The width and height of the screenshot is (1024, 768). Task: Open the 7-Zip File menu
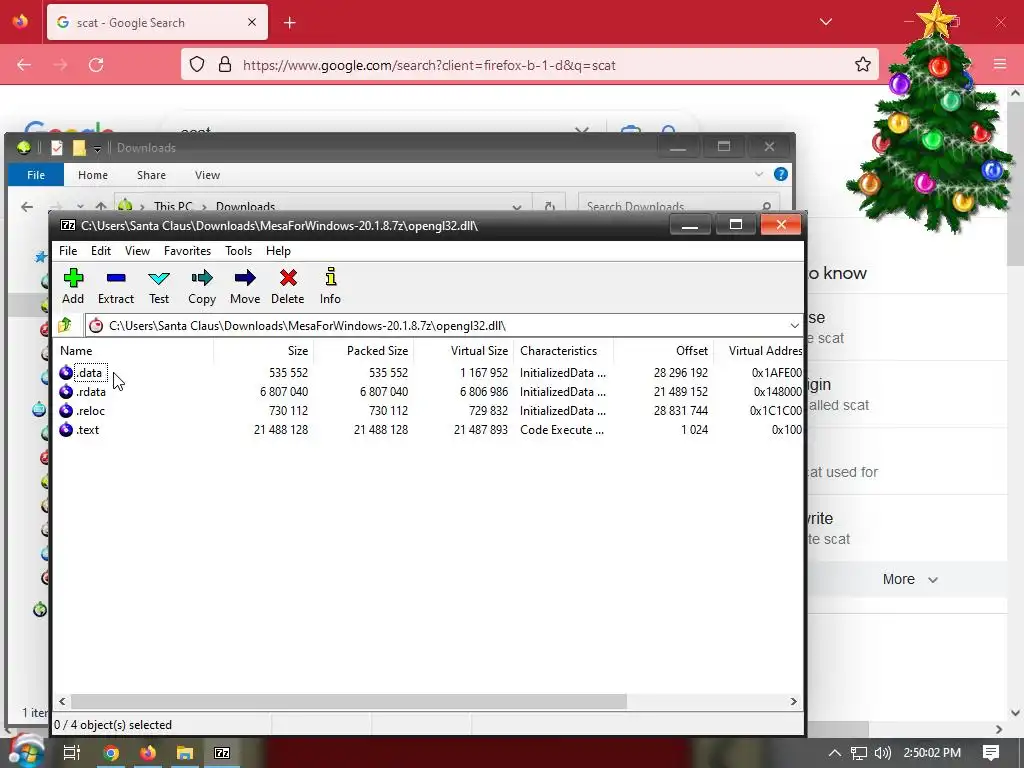(68, 251)
